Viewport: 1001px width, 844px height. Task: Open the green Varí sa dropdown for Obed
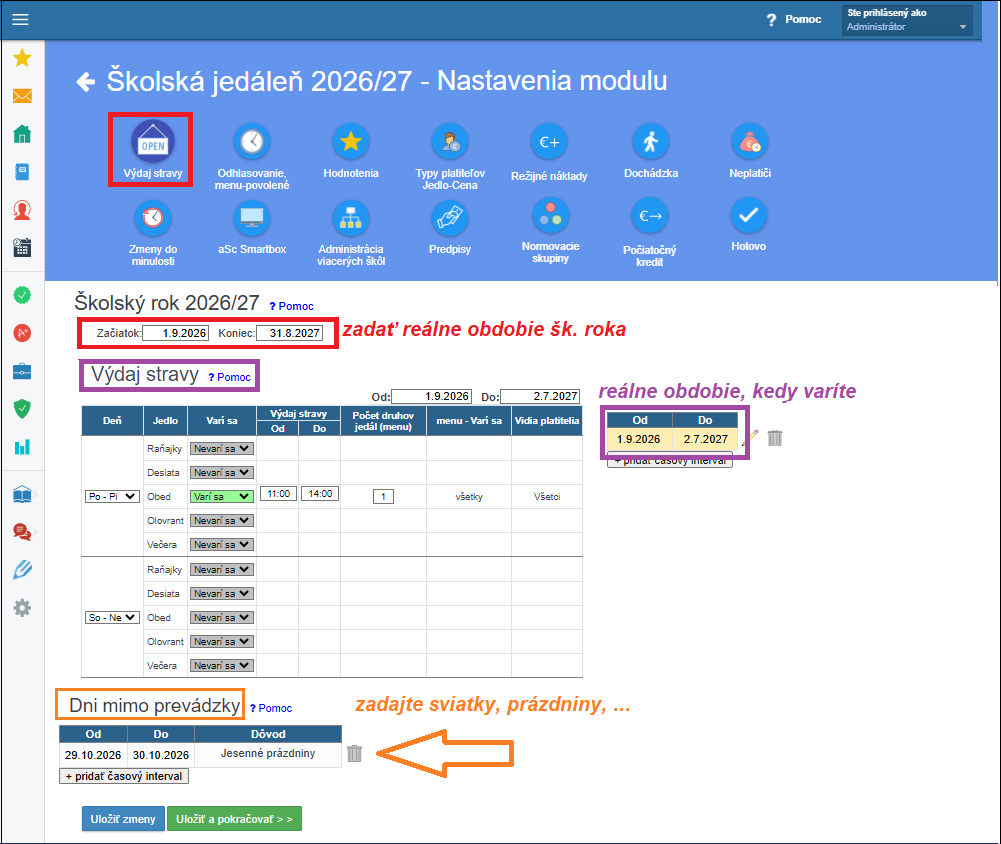tap(222, 496)
